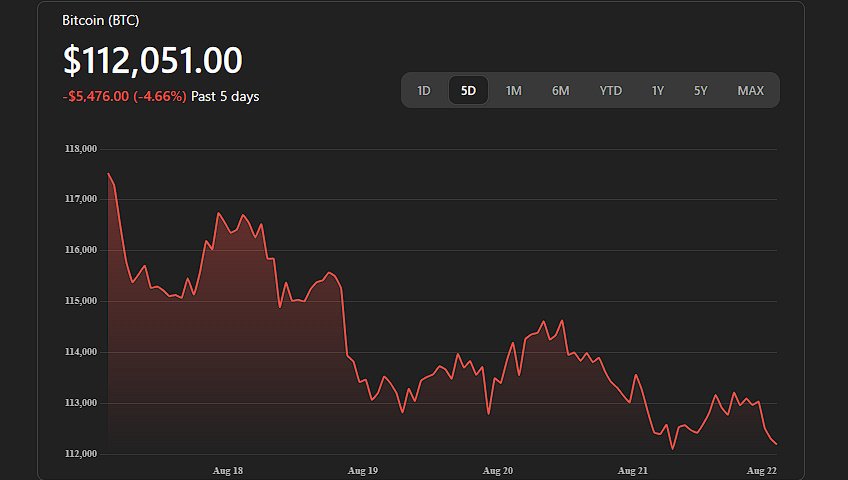Click the 115,000 y-axis label
Viewport: 848px width, 480px height.
(81, 301)
